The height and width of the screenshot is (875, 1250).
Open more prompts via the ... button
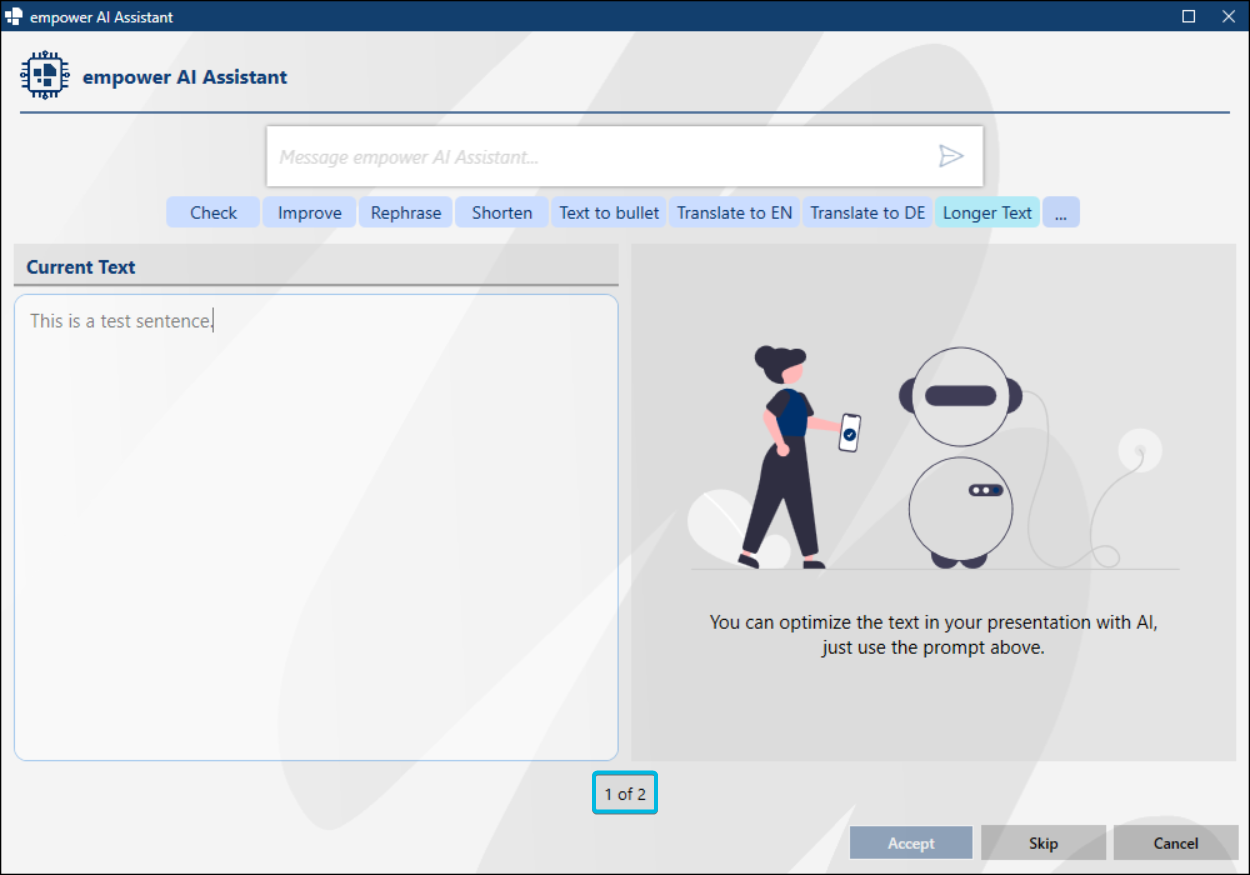pos(1061,212)
